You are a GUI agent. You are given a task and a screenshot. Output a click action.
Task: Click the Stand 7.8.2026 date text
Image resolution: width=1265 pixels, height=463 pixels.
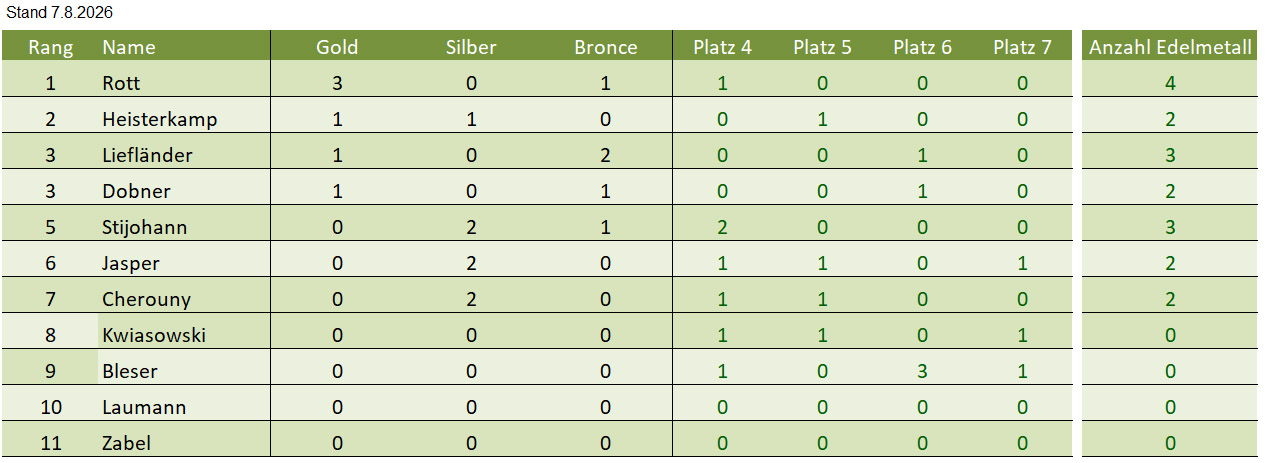click(x=60, y=13)
